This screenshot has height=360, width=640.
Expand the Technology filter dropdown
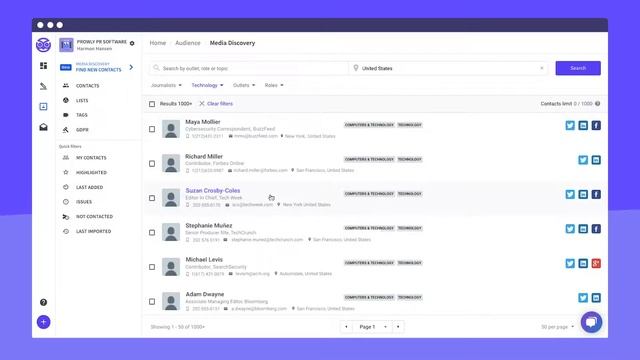click(x=207, y=85)
